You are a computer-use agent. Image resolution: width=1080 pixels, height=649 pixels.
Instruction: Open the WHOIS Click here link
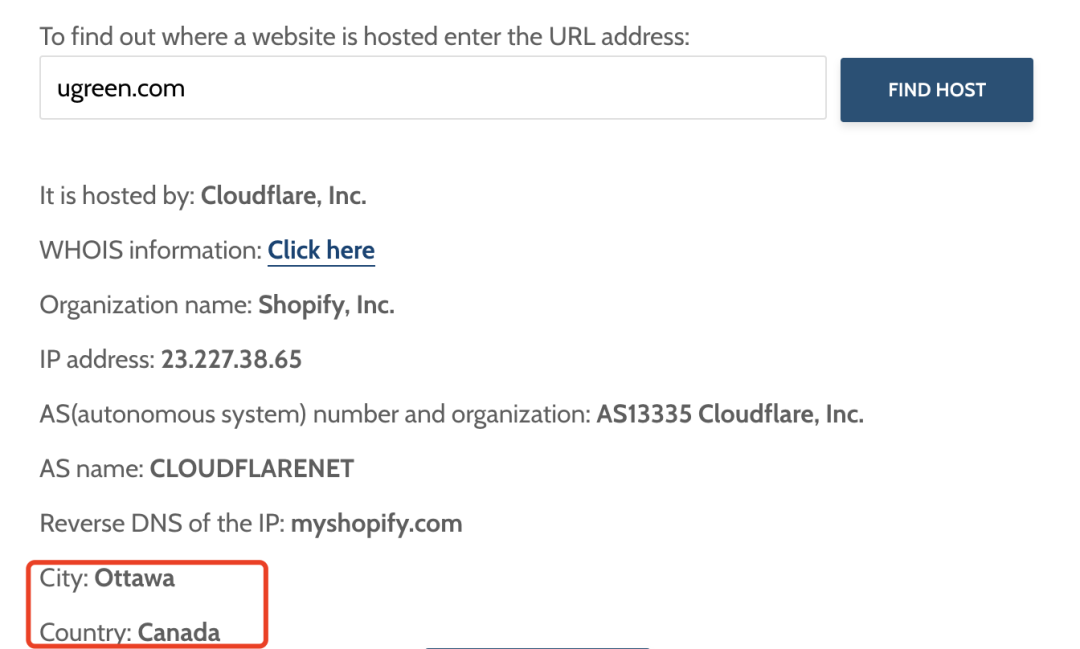[321, 250]
